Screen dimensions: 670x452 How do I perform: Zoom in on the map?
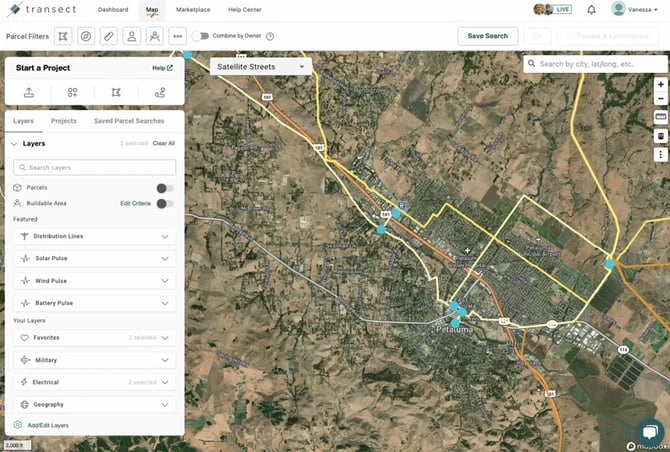click(660, 85)
